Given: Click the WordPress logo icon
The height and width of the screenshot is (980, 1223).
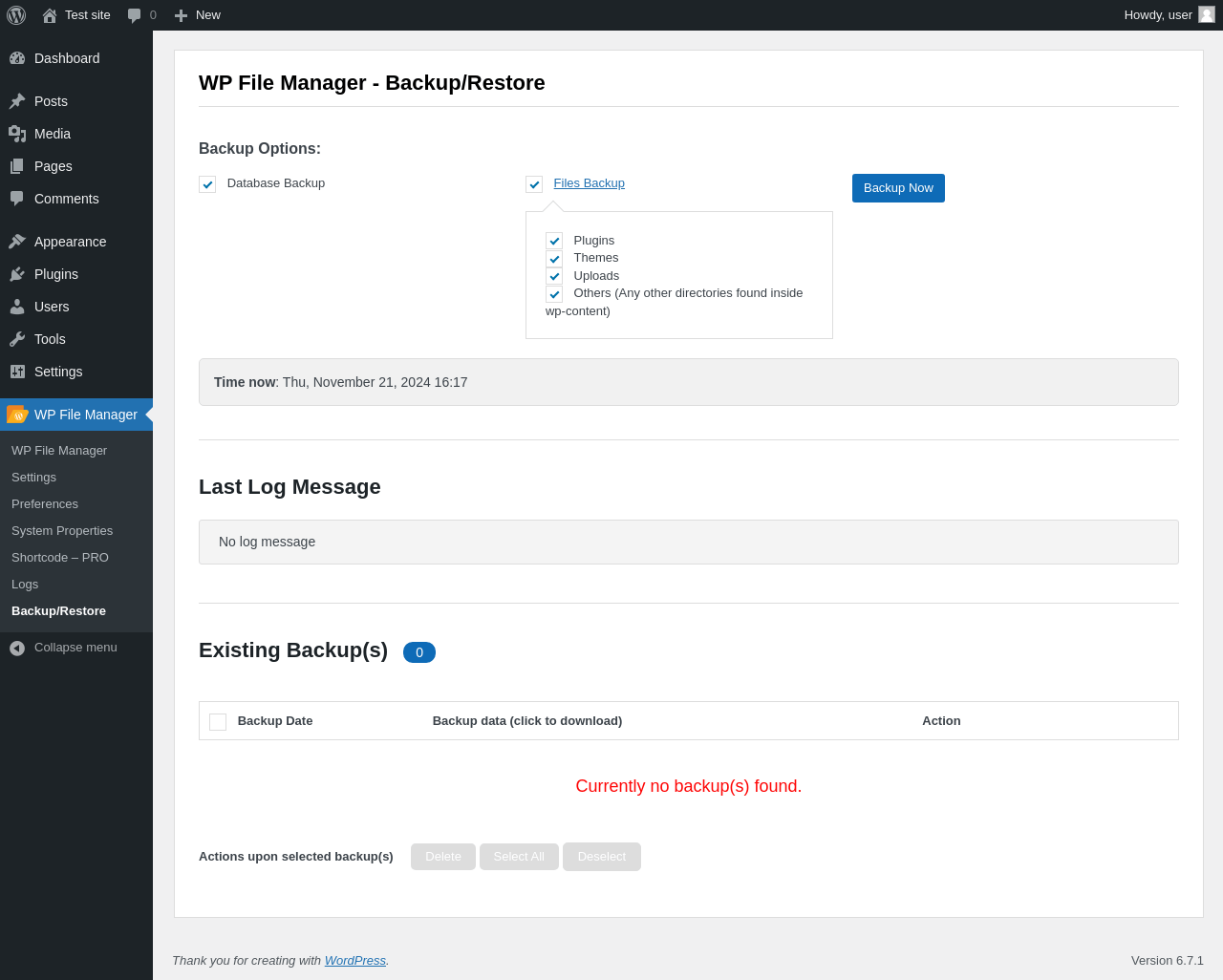Looking at the screenshot, I should pyautogui.click(x=16, y=15).
